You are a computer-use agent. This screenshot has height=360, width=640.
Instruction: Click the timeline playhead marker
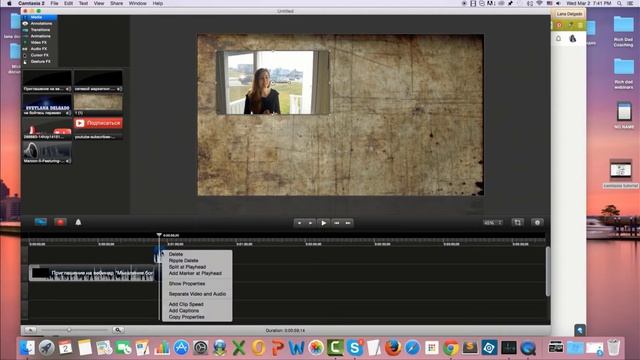(x=159, y=235)
